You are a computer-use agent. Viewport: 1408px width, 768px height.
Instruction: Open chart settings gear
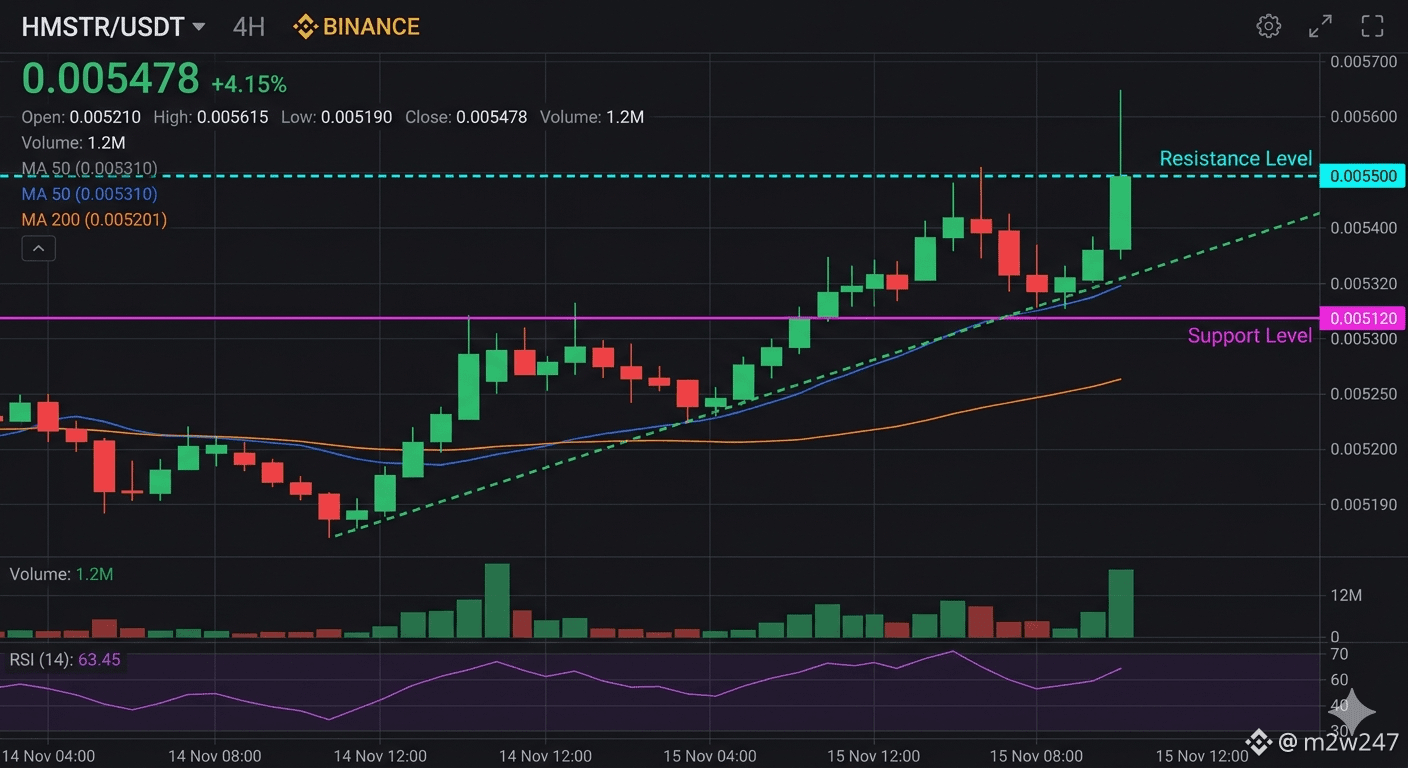pyautogui.click(x=1269, y=26)
